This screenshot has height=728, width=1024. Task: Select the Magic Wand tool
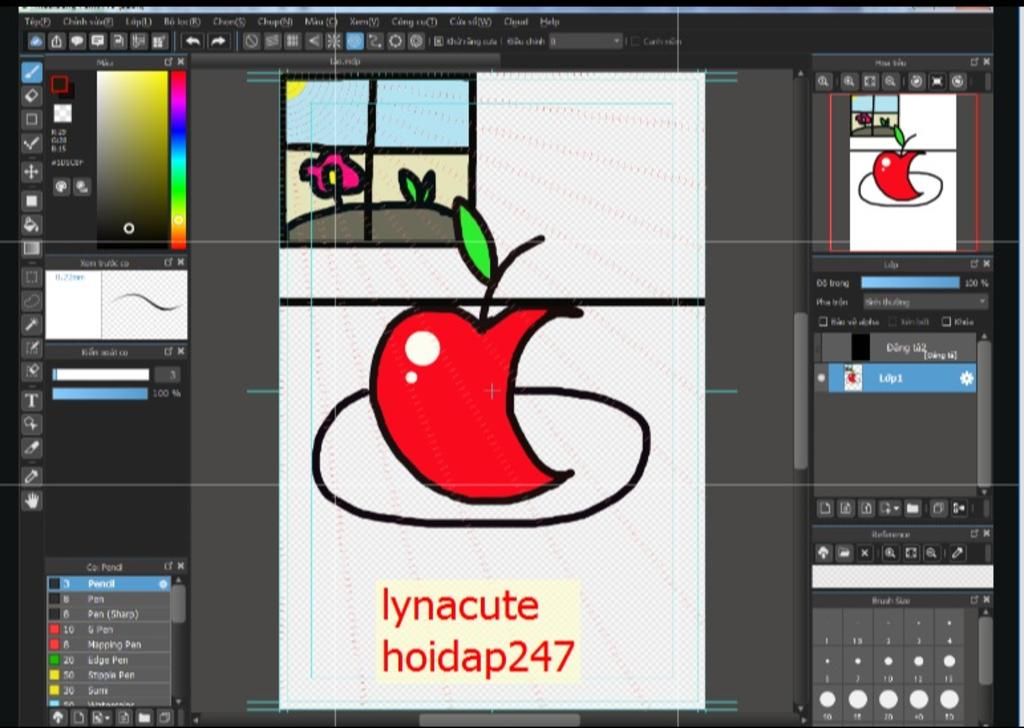[x=31, y=324]
